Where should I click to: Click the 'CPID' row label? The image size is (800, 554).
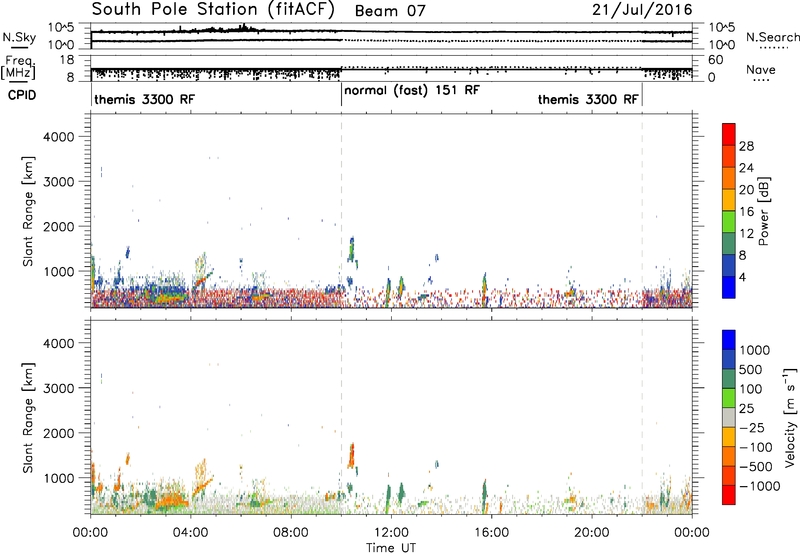pyautogui.click(x=22, y=95)
